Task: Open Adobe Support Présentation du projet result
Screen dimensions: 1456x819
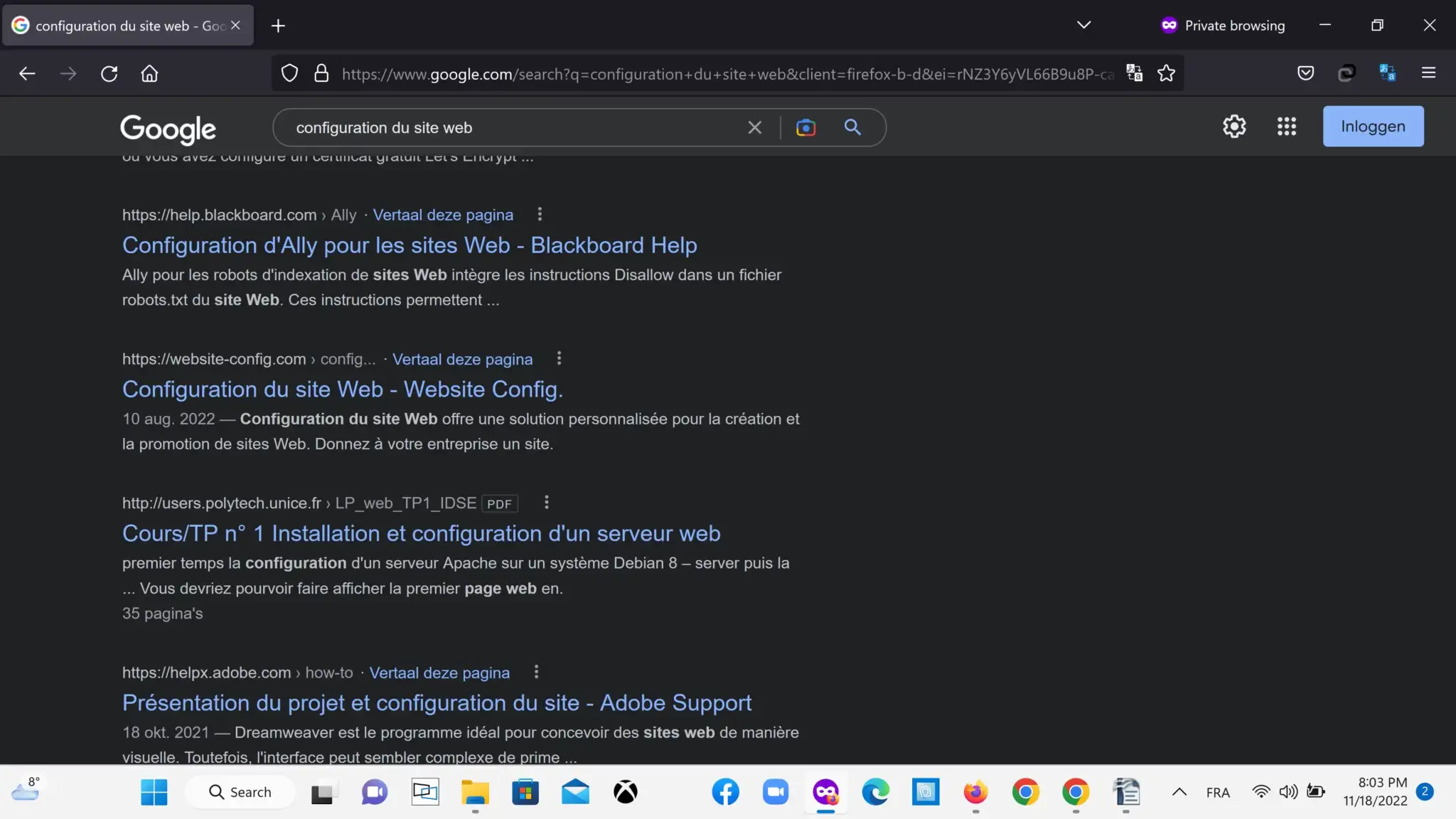Action: [437, 703]
